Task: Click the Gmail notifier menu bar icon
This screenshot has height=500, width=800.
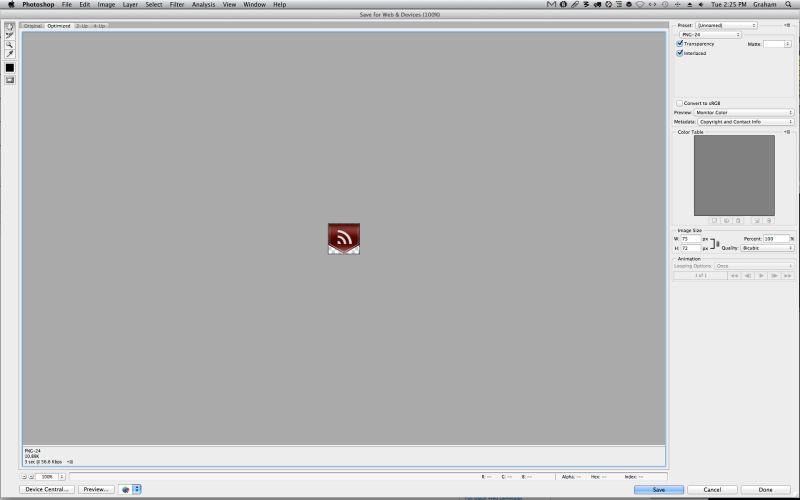Action: coord(551,5)
